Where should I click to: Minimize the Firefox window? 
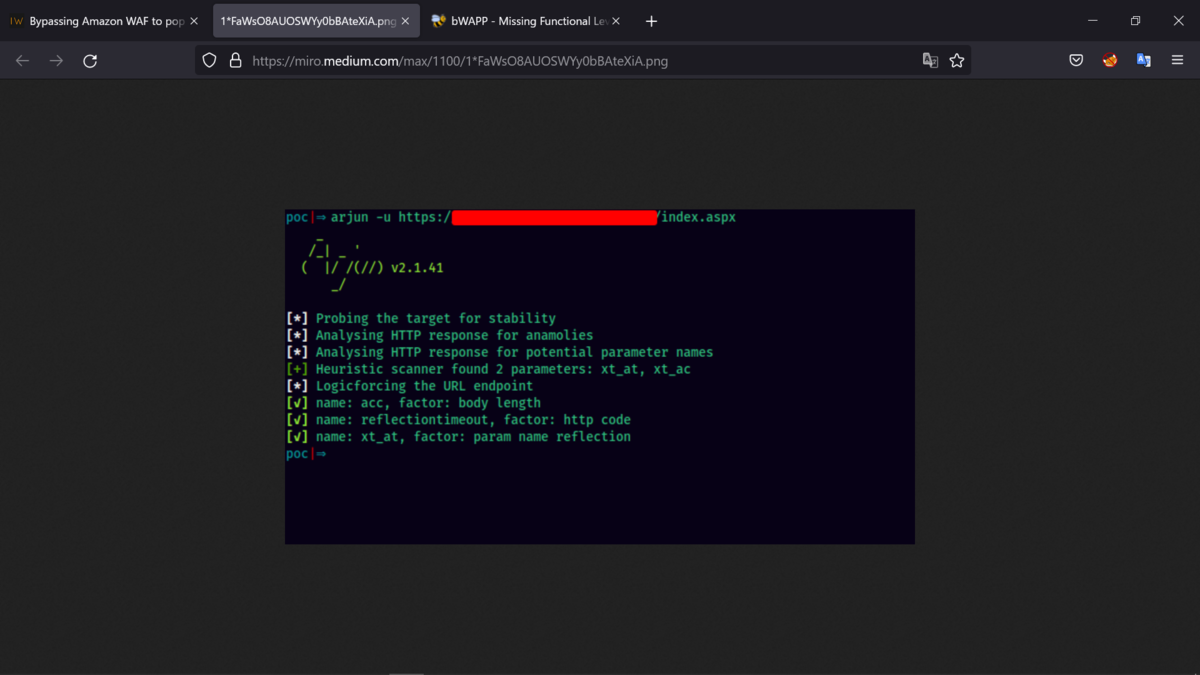1092,21
